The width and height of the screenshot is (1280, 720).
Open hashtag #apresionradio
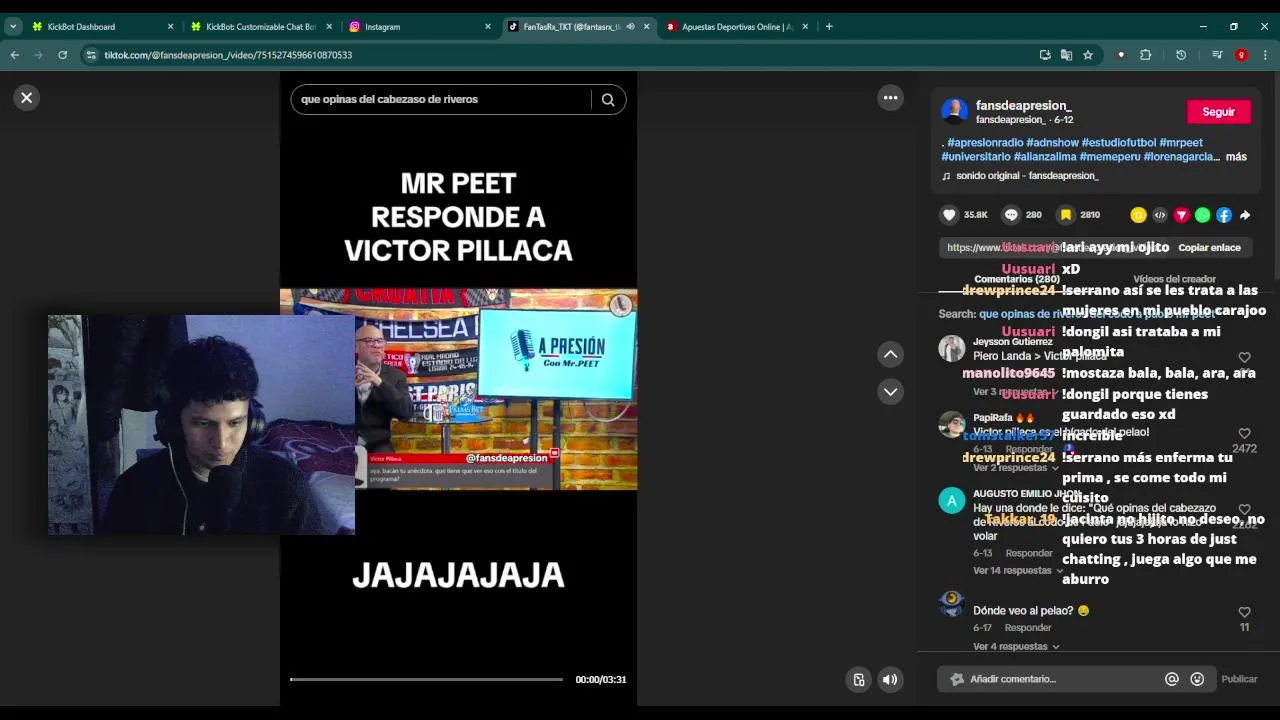985,143
